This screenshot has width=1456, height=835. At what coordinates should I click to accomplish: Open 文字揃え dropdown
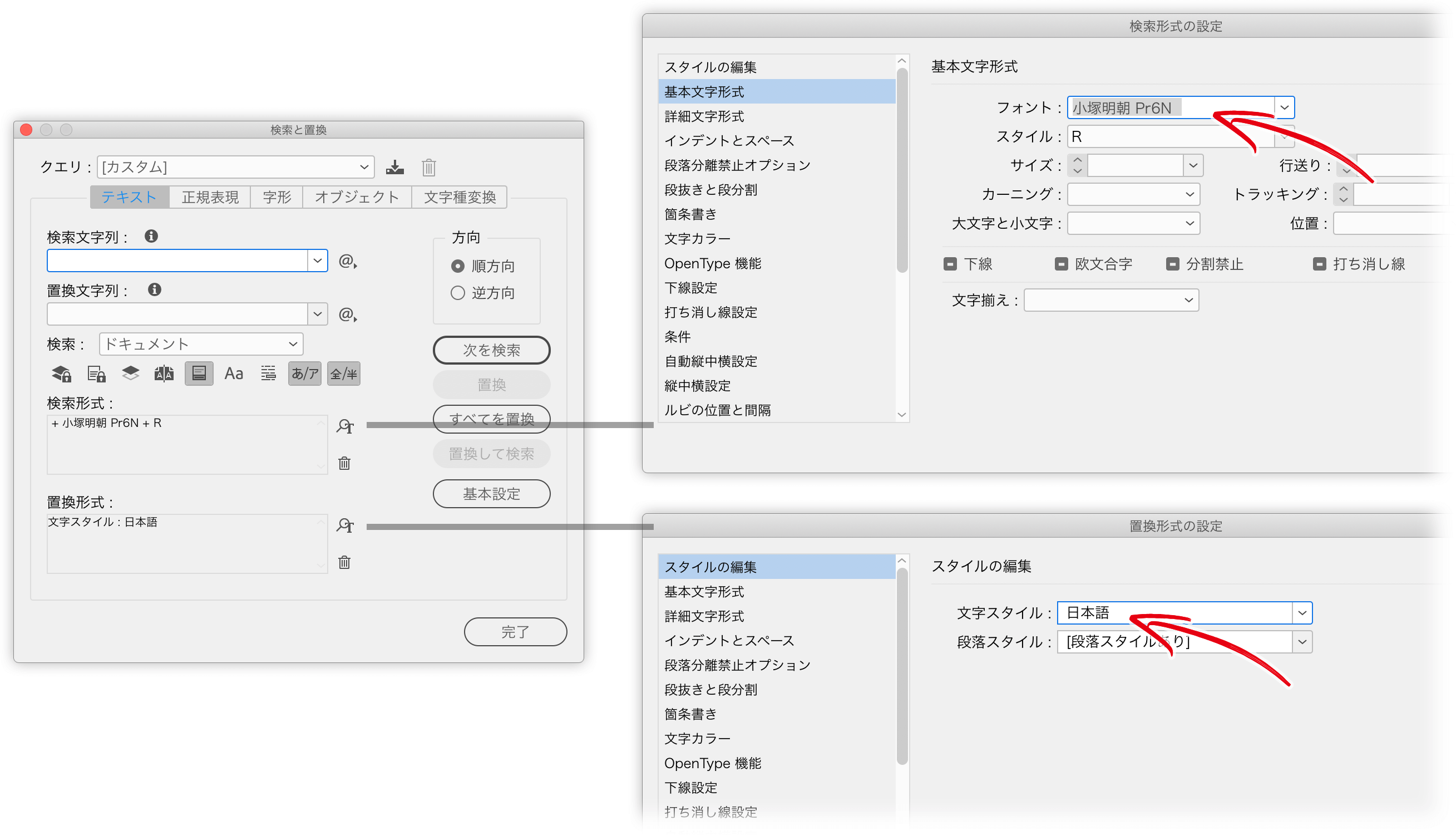pos(1111,301)
